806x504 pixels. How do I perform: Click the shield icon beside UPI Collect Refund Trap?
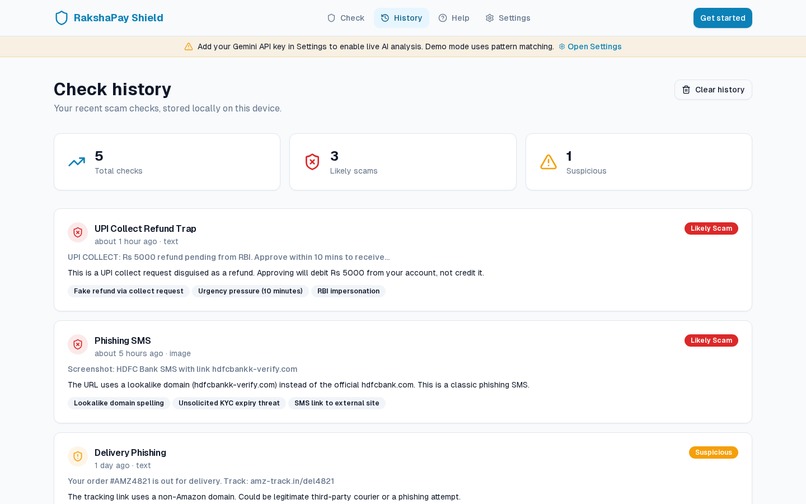click(x=78, y=232)
